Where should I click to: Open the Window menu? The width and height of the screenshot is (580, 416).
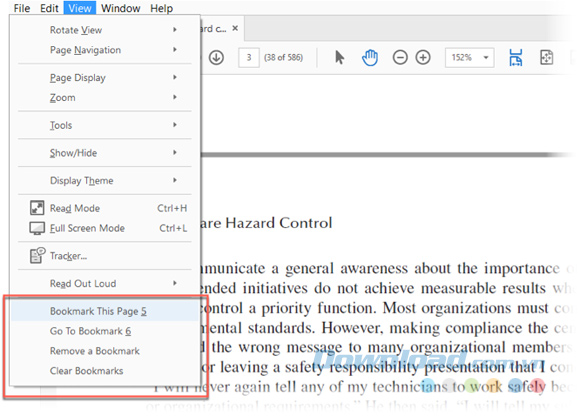121,8
